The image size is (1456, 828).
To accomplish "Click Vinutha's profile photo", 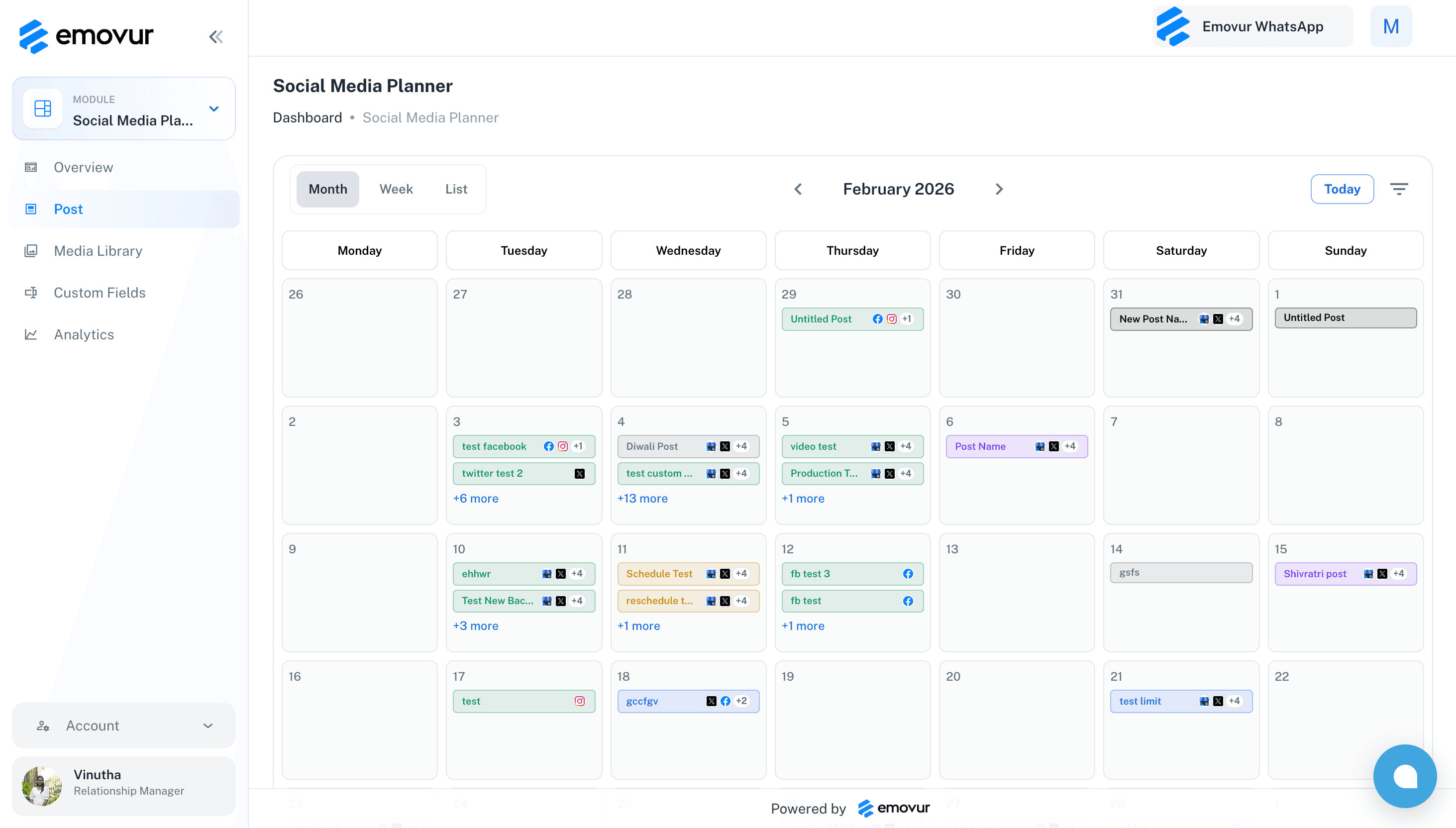I will [x=41, y=786].
